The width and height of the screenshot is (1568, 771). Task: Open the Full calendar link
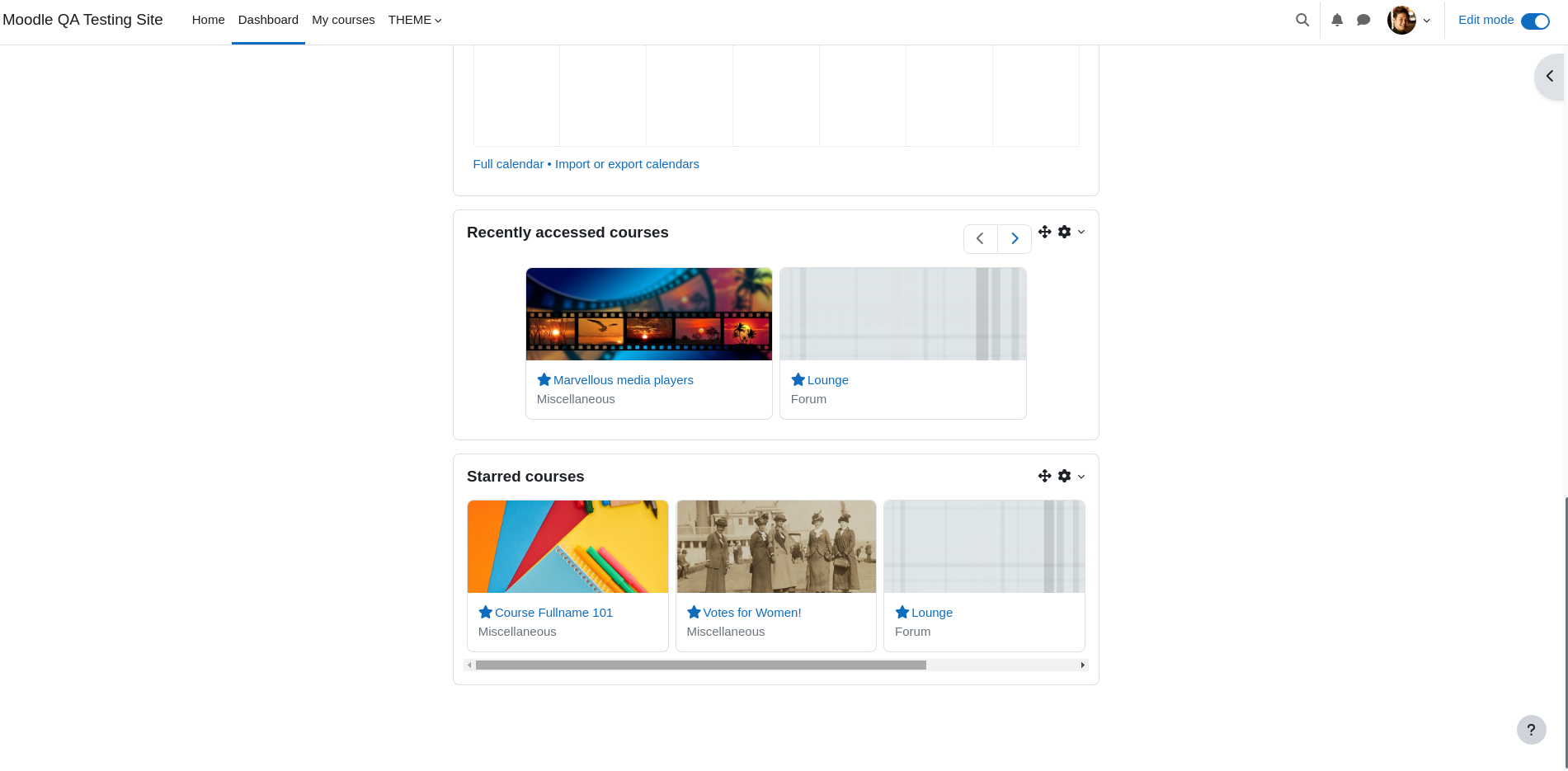click(x=508, y=164)
